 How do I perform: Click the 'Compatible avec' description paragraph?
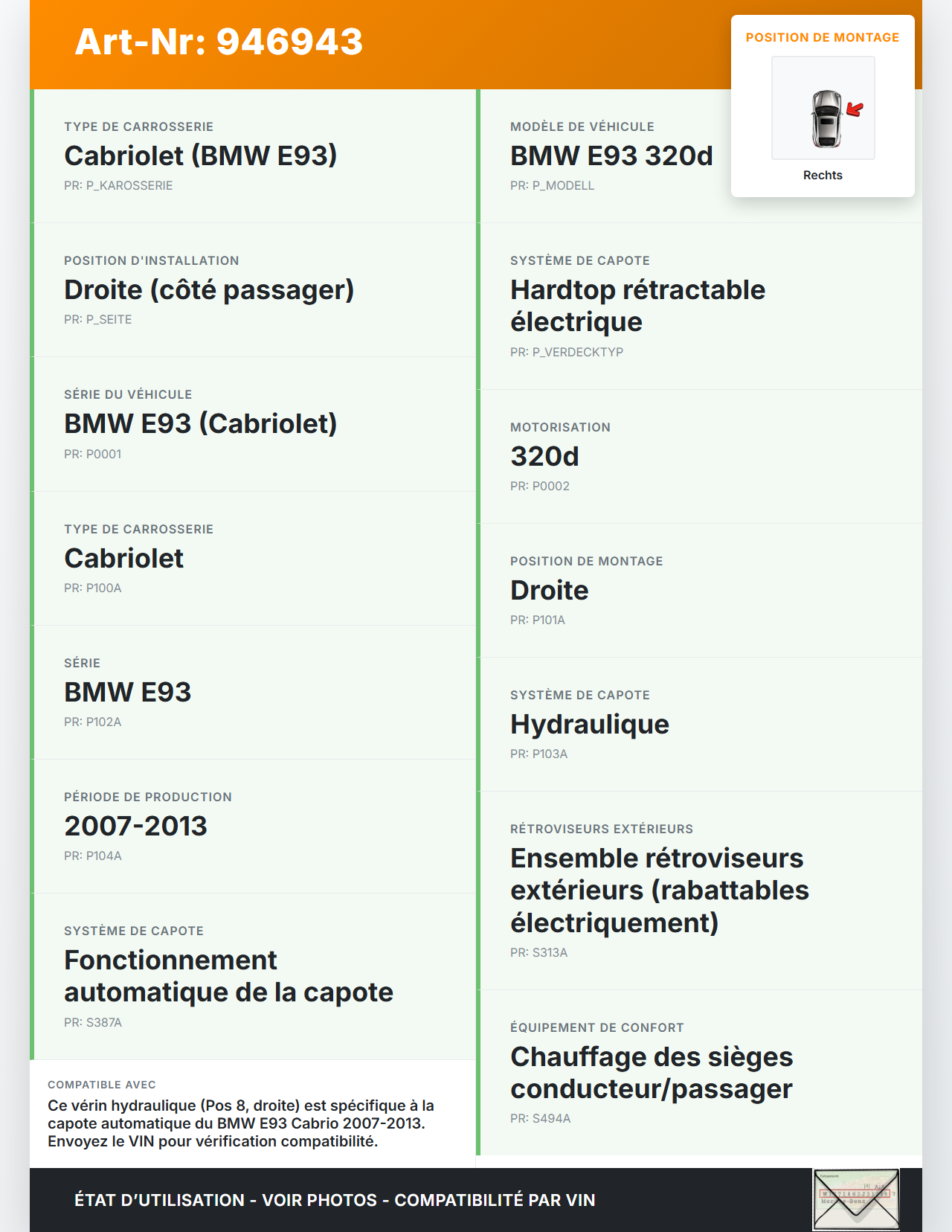tap(241, 1123)
